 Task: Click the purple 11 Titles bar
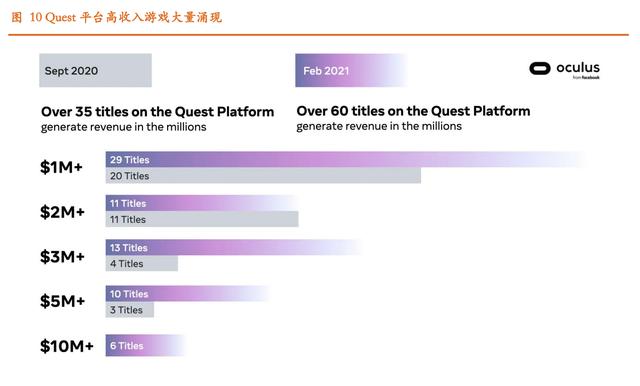[202, 203]
